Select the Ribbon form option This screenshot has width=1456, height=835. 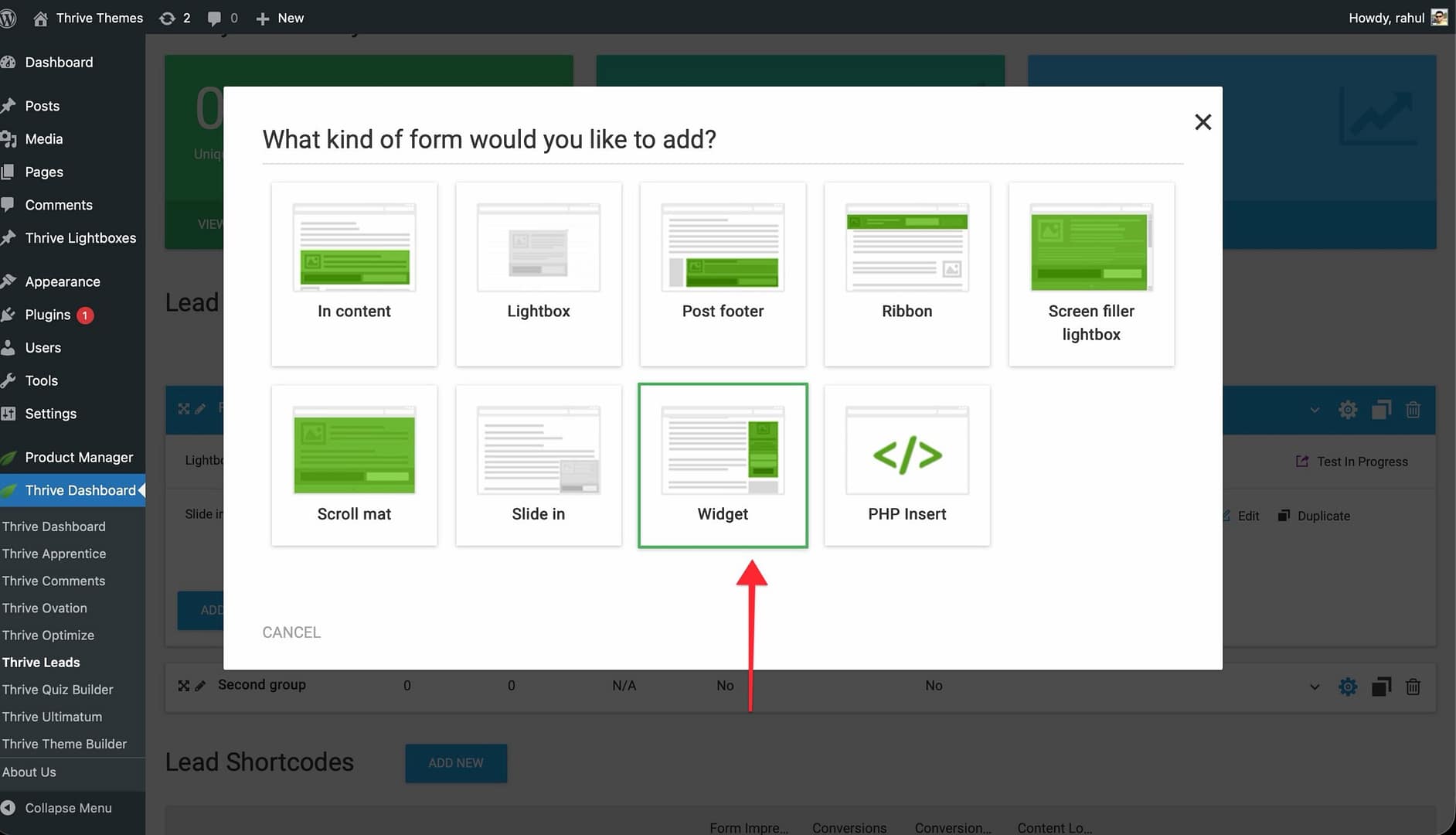(907, 274)
